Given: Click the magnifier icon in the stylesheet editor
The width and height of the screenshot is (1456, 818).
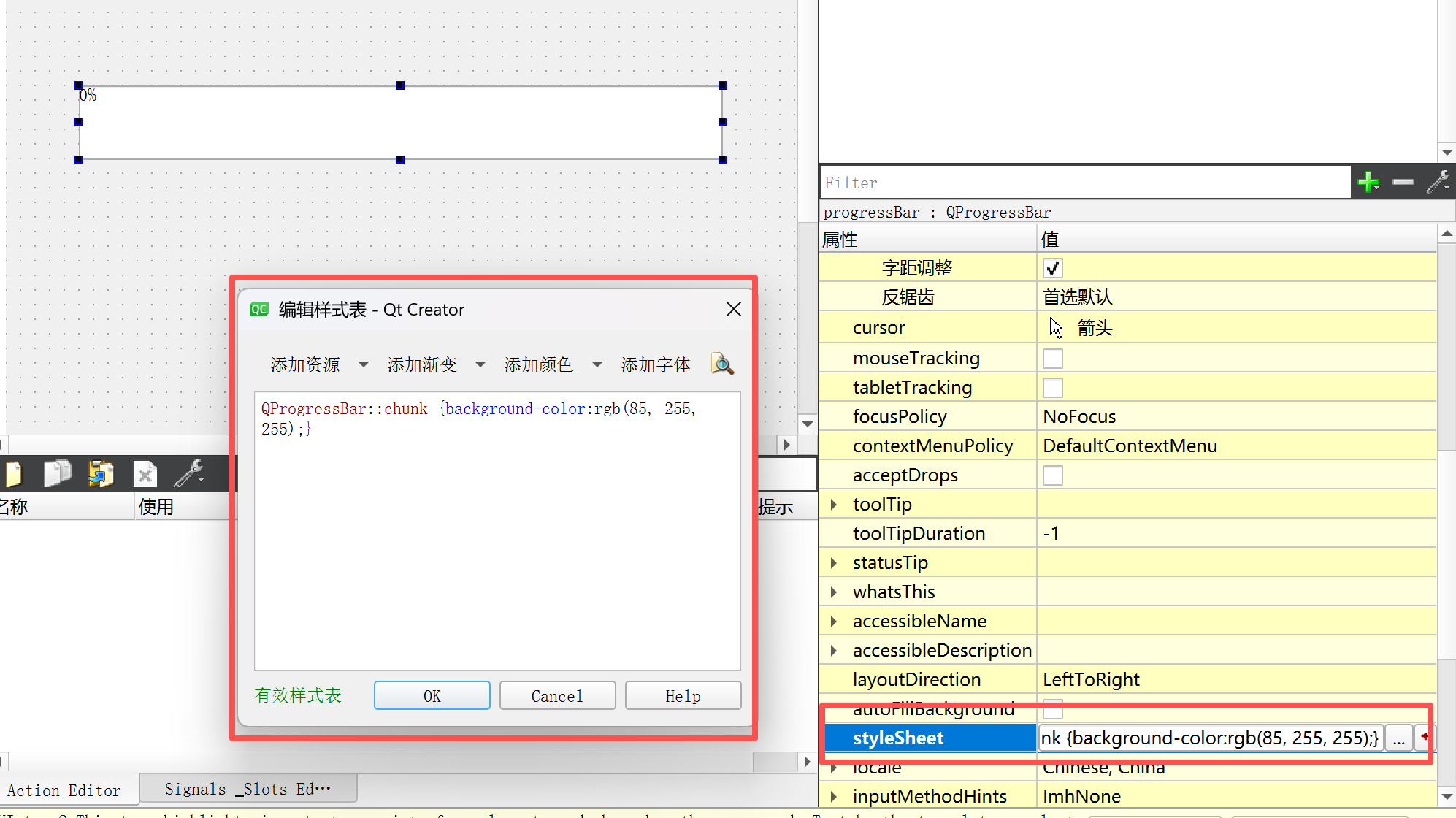Looking at the screenshot, I should click(721, 364).
